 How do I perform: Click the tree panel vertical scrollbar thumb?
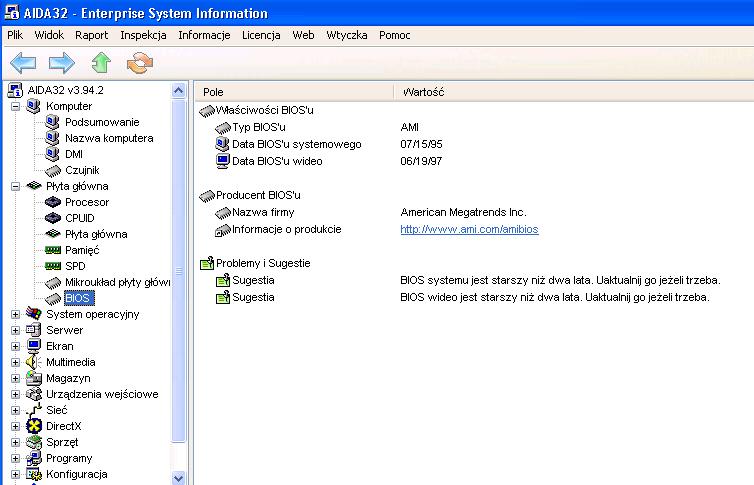[x=178, y=271]
